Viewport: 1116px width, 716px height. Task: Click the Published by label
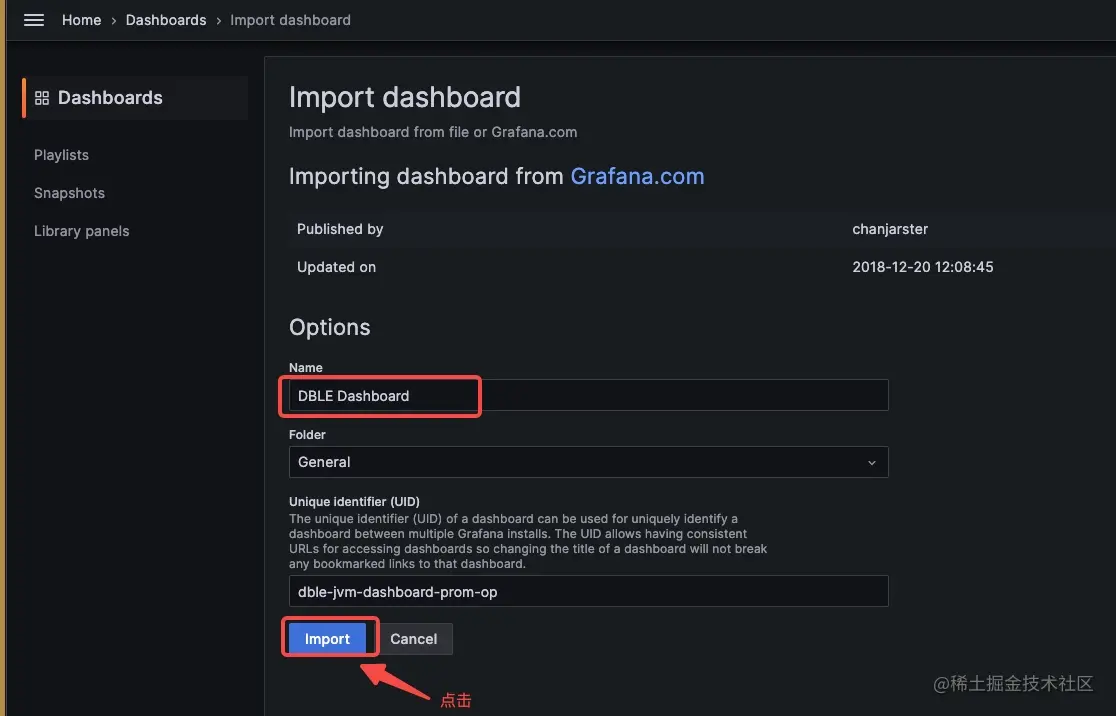click(340, 229)
